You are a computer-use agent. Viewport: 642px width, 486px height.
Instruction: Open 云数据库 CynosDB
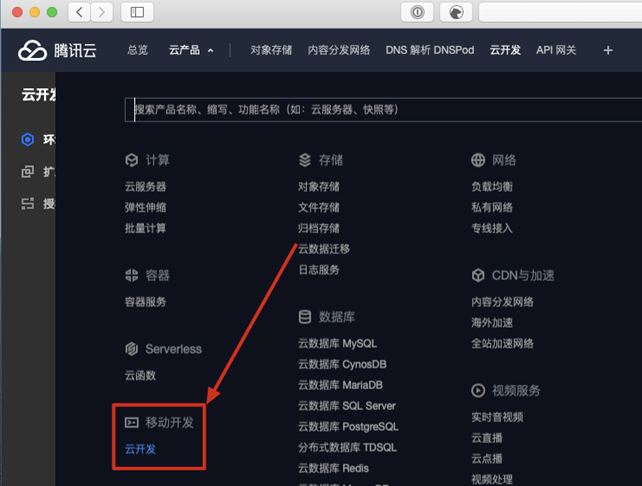click(x=342, y=364)
